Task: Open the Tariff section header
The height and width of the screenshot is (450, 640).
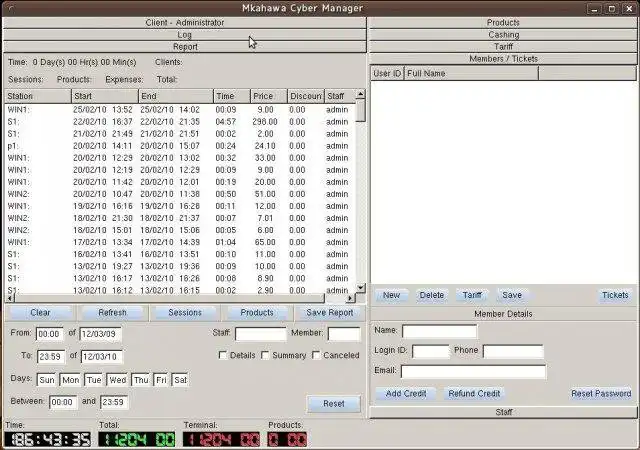Action: [503, 47]
